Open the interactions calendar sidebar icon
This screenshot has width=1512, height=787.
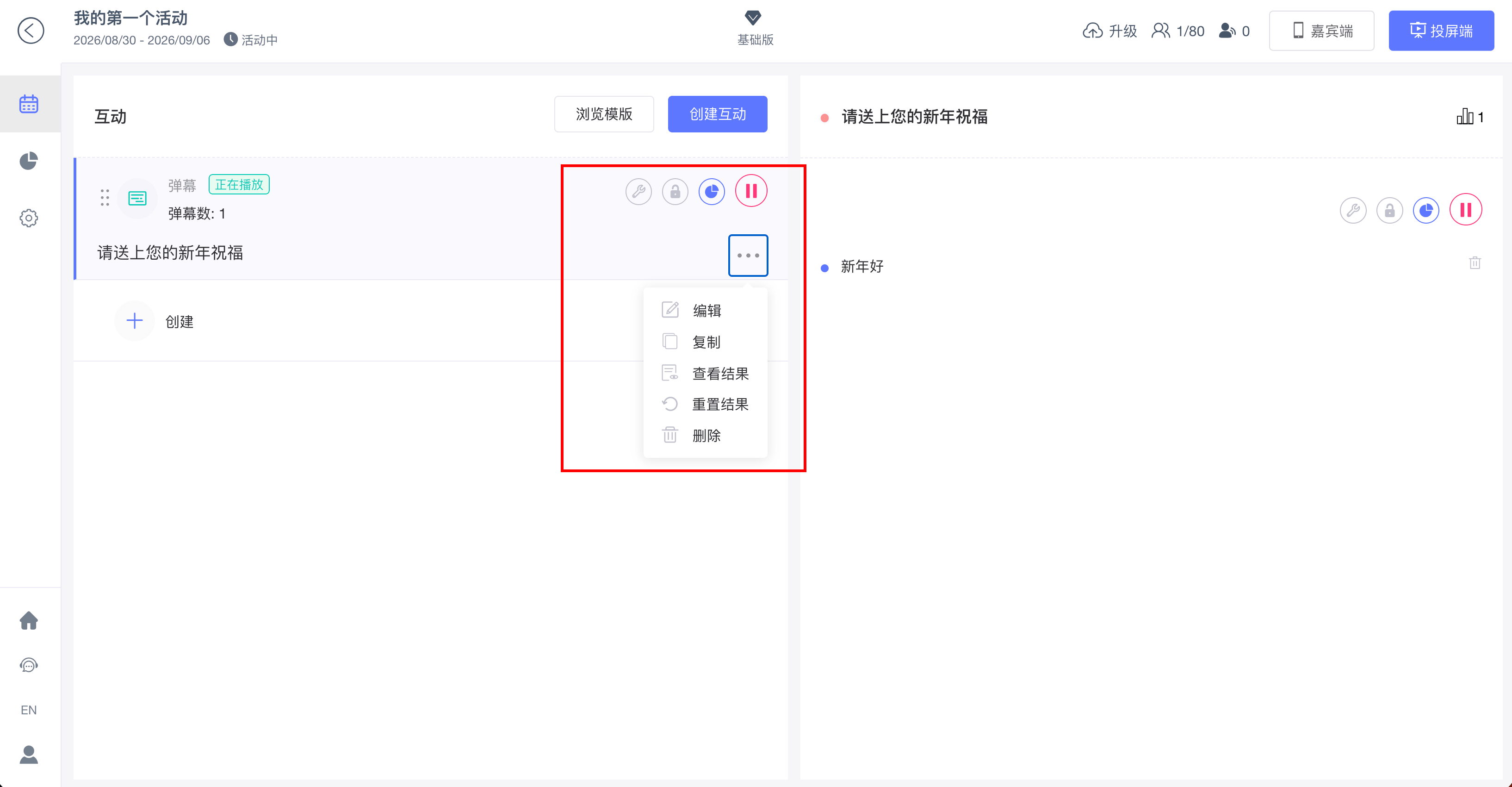(29, 104)
